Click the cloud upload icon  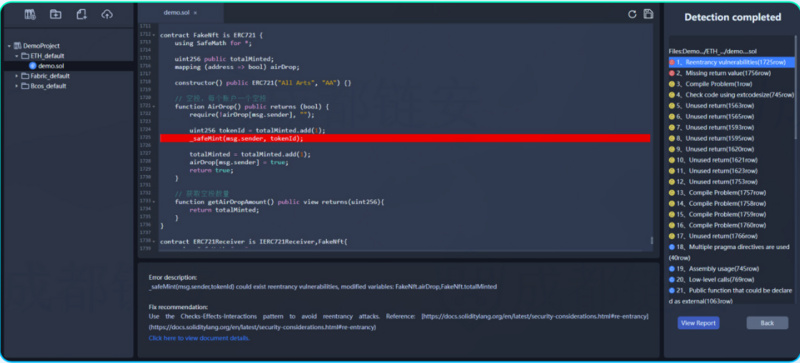pos(107,14)
